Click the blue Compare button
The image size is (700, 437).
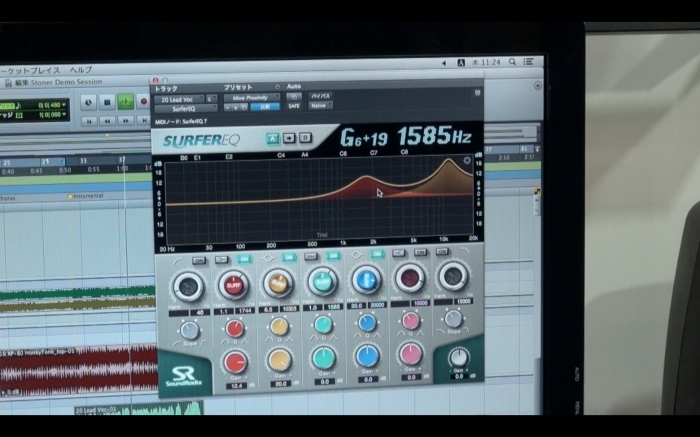[265, 107]
